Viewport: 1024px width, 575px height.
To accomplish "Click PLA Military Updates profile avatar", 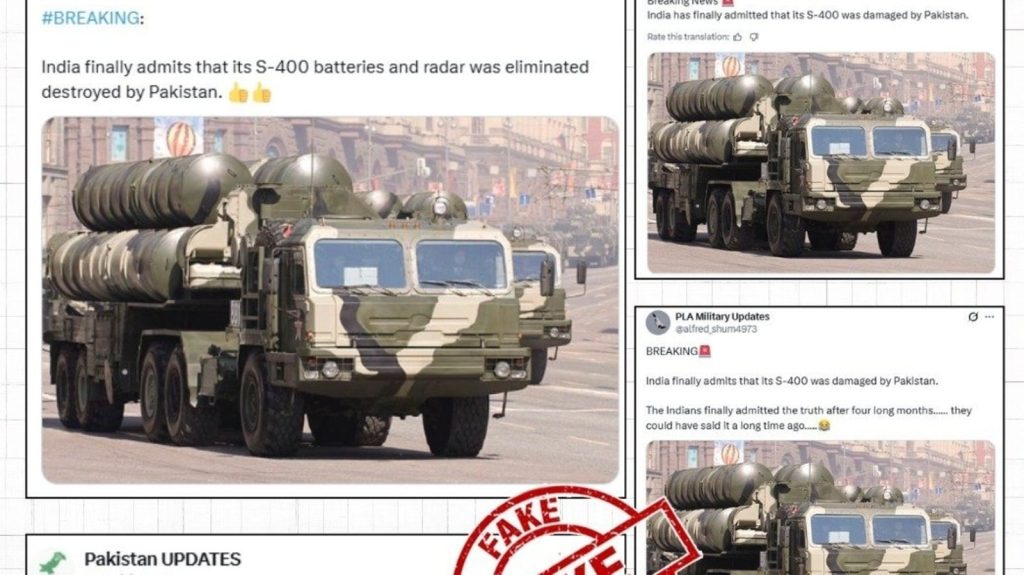I will pos(658,322).
